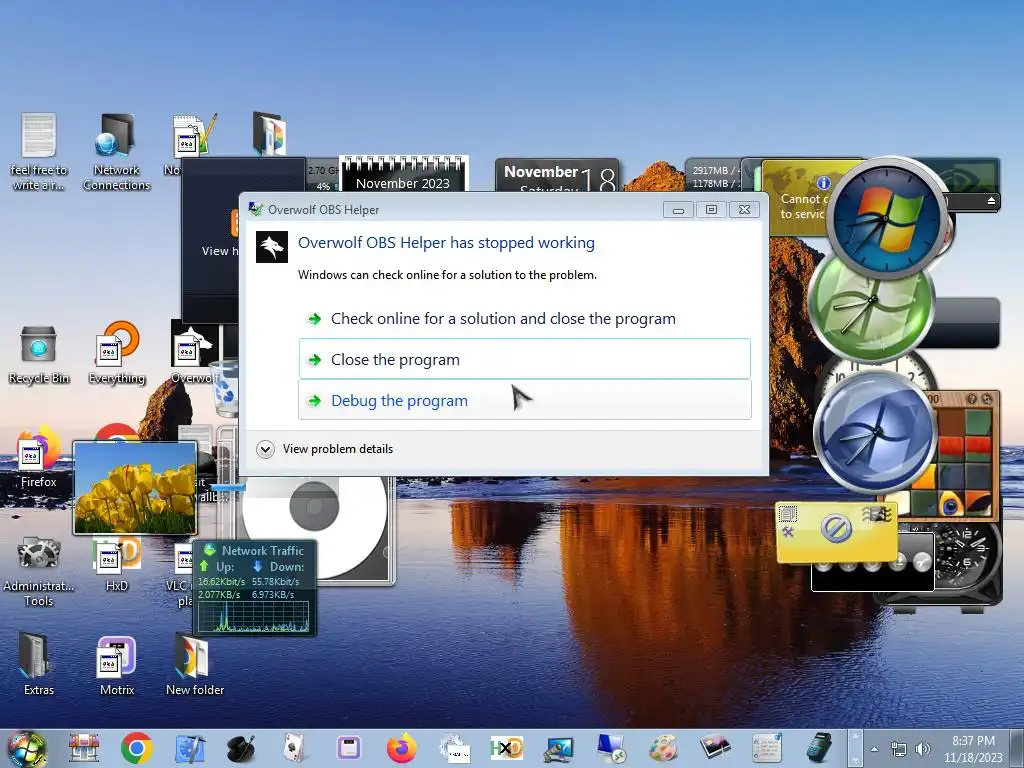The image size is (1024, 768).
Task: Open the card terminal taskbar icon
Action: [818, 748]
